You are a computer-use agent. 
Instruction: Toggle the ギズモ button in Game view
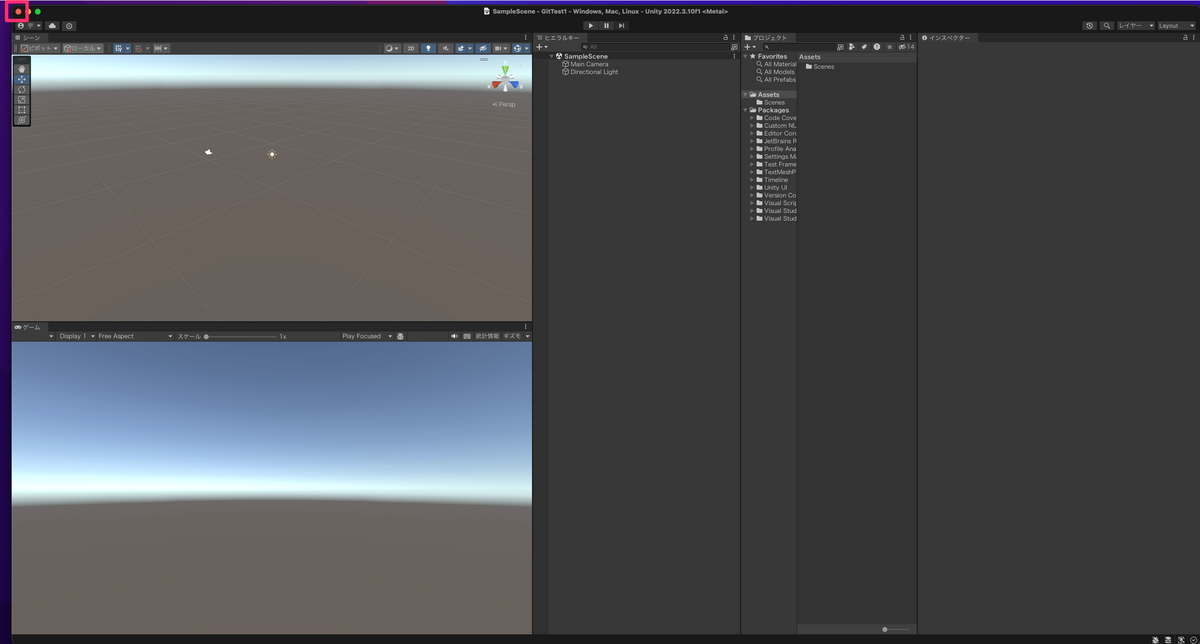[x=512, y=336]
